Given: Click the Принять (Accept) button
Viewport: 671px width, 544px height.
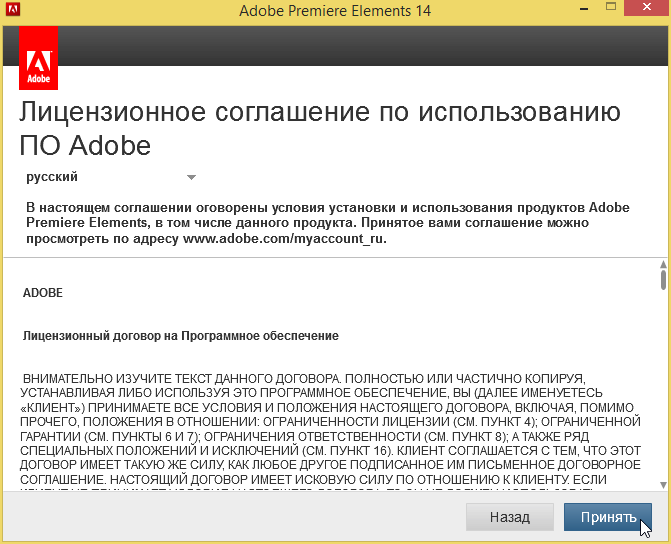Looking at the screenshot, I should point(608,517).
